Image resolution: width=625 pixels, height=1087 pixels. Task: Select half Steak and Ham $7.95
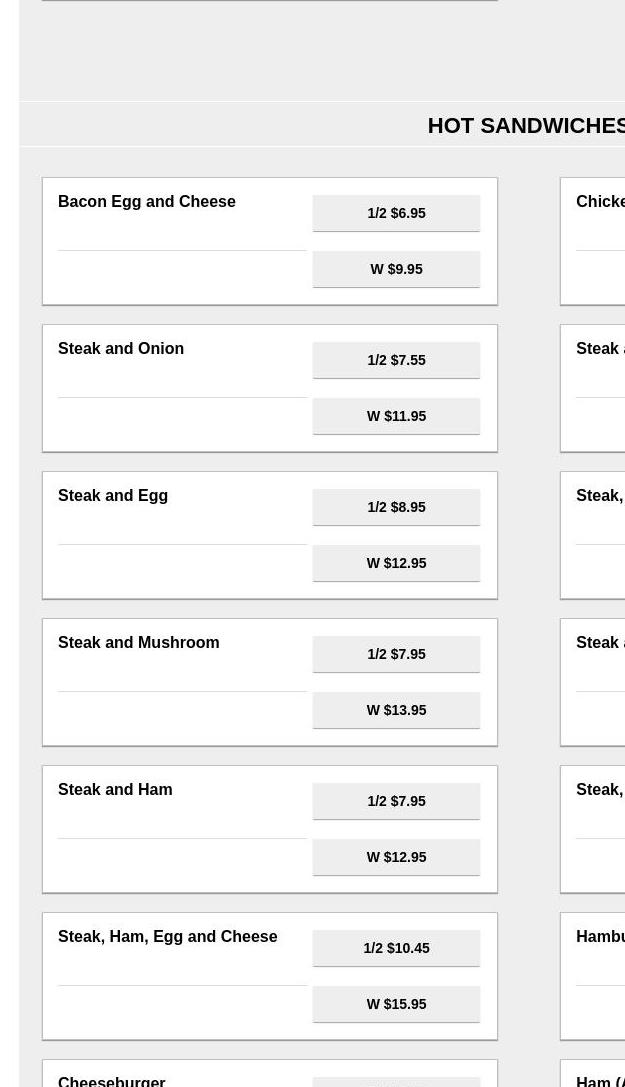pyautogui.click(x=396, y=801)
